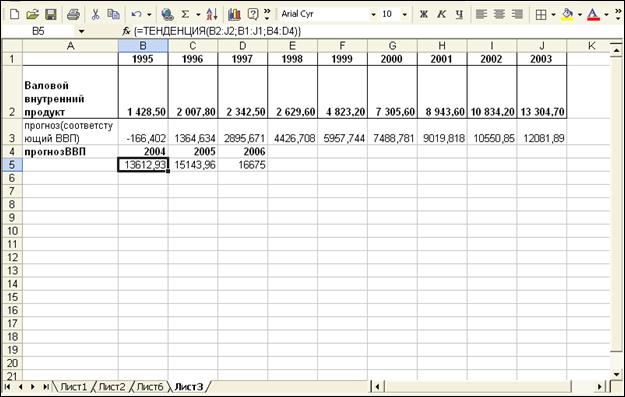Apply borders with the borders icon
This screenshot has width=625, height=397.
coord(541,15)
